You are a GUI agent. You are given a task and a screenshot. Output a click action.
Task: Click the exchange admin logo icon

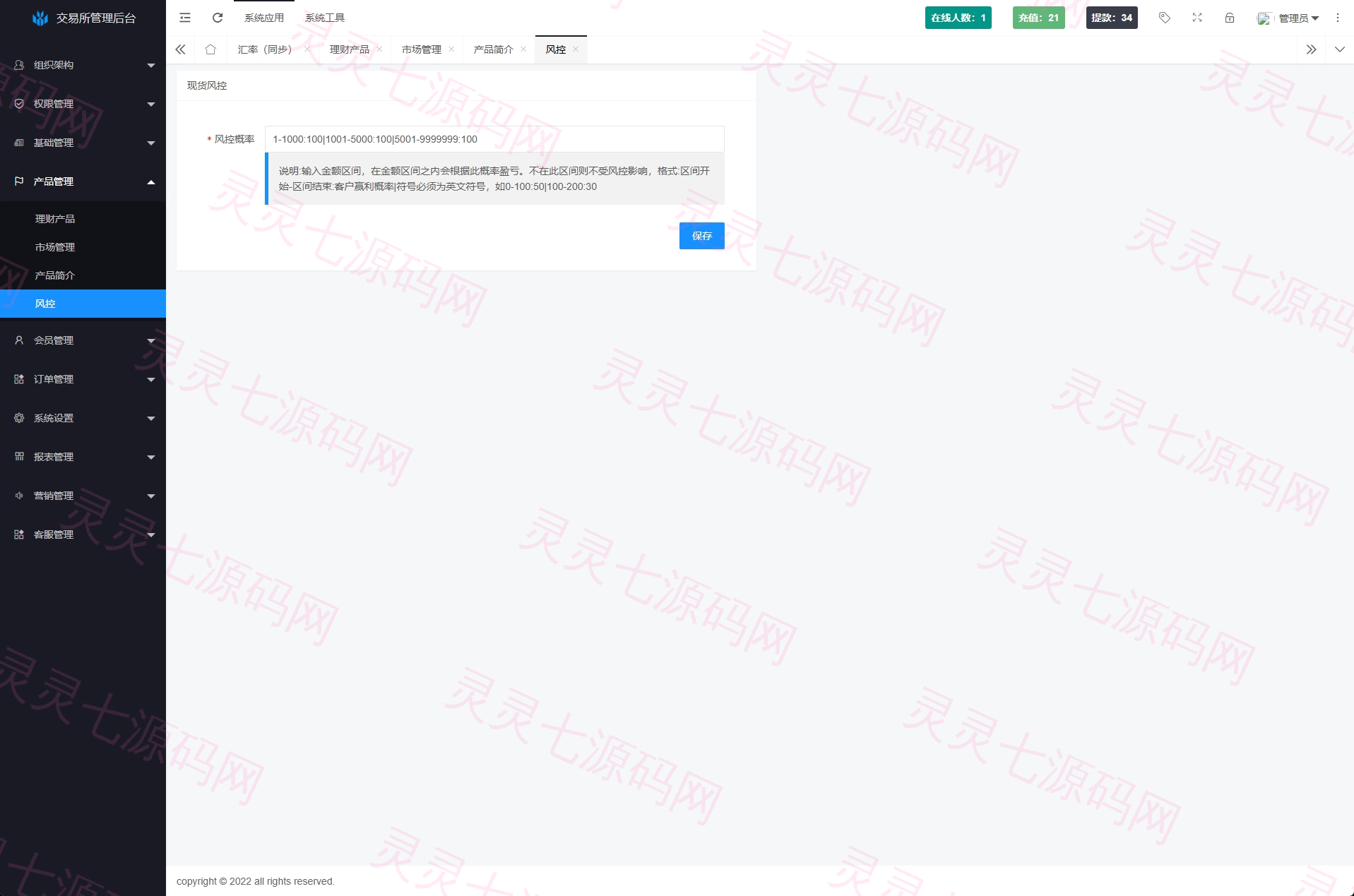(40, 18)
